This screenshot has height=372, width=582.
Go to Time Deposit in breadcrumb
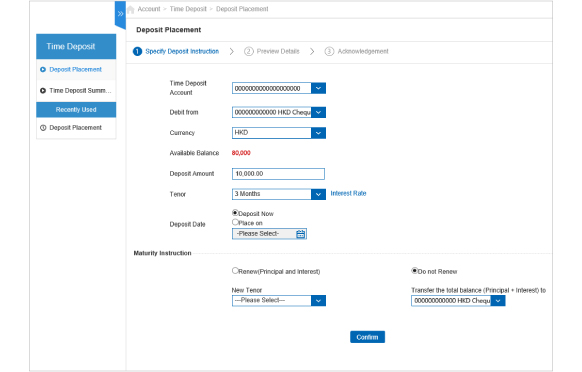[x=188, y=9]
